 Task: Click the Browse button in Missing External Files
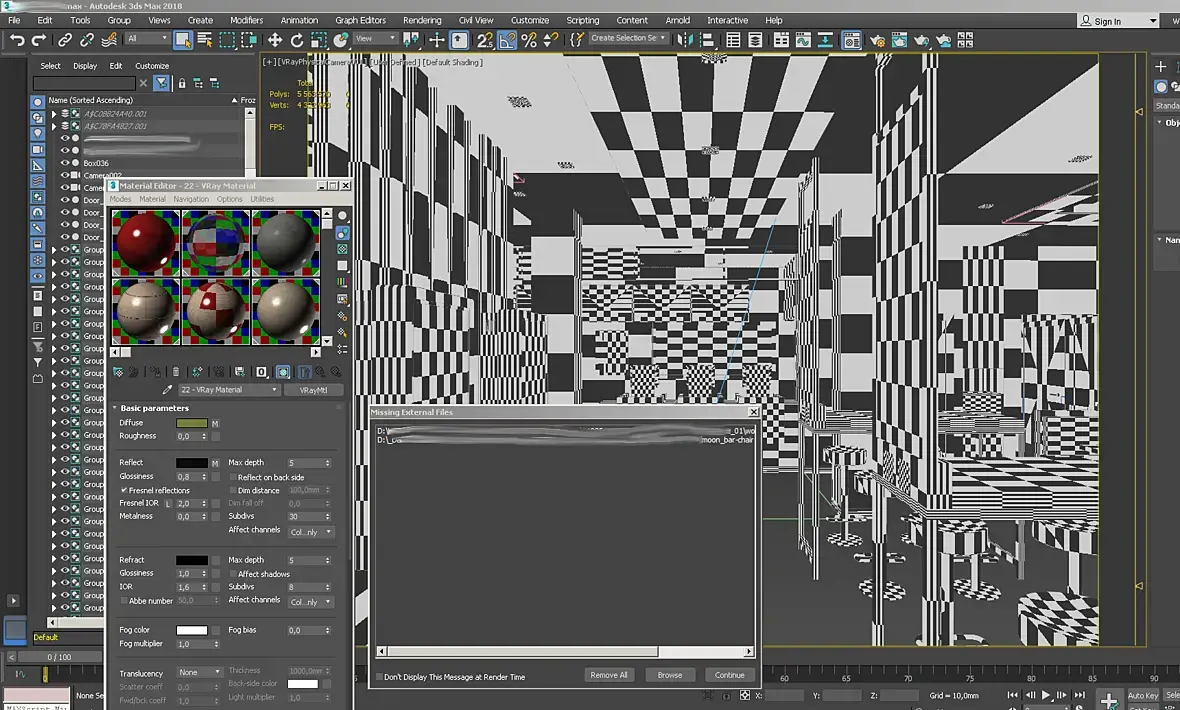pyautogui.click(x=669, y=675)
